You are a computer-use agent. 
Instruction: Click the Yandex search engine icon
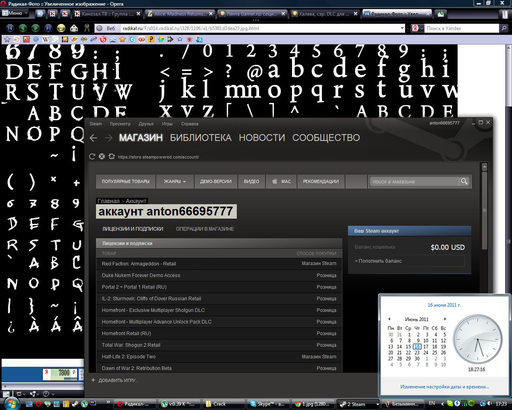click(x=415, y=28)
